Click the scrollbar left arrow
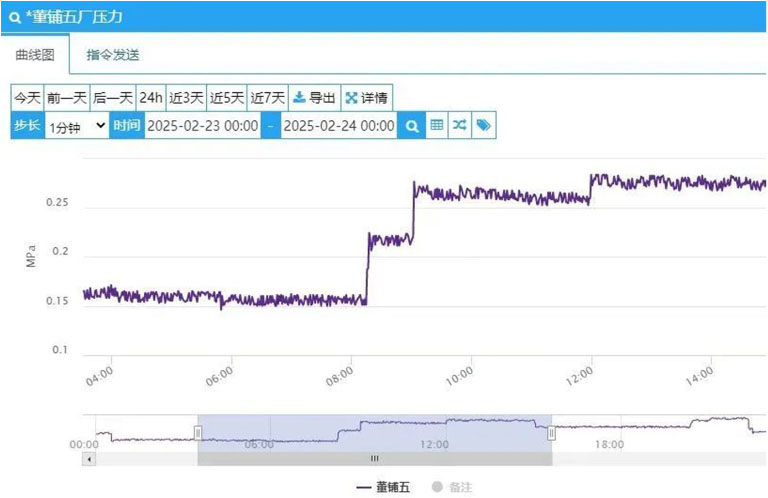 (x=89, y=459)
